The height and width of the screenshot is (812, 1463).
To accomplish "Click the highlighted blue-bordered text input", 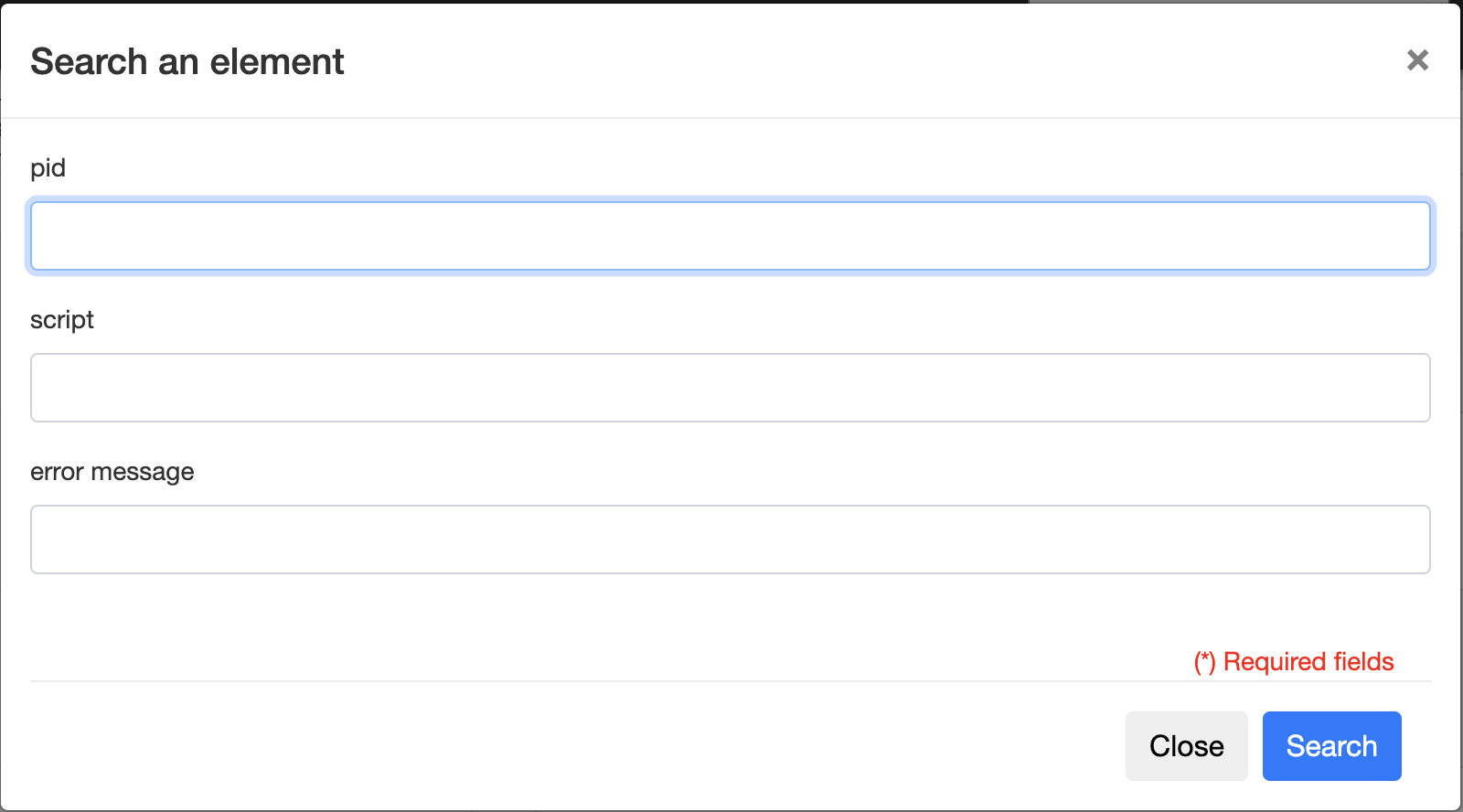I will click(730, 236).
